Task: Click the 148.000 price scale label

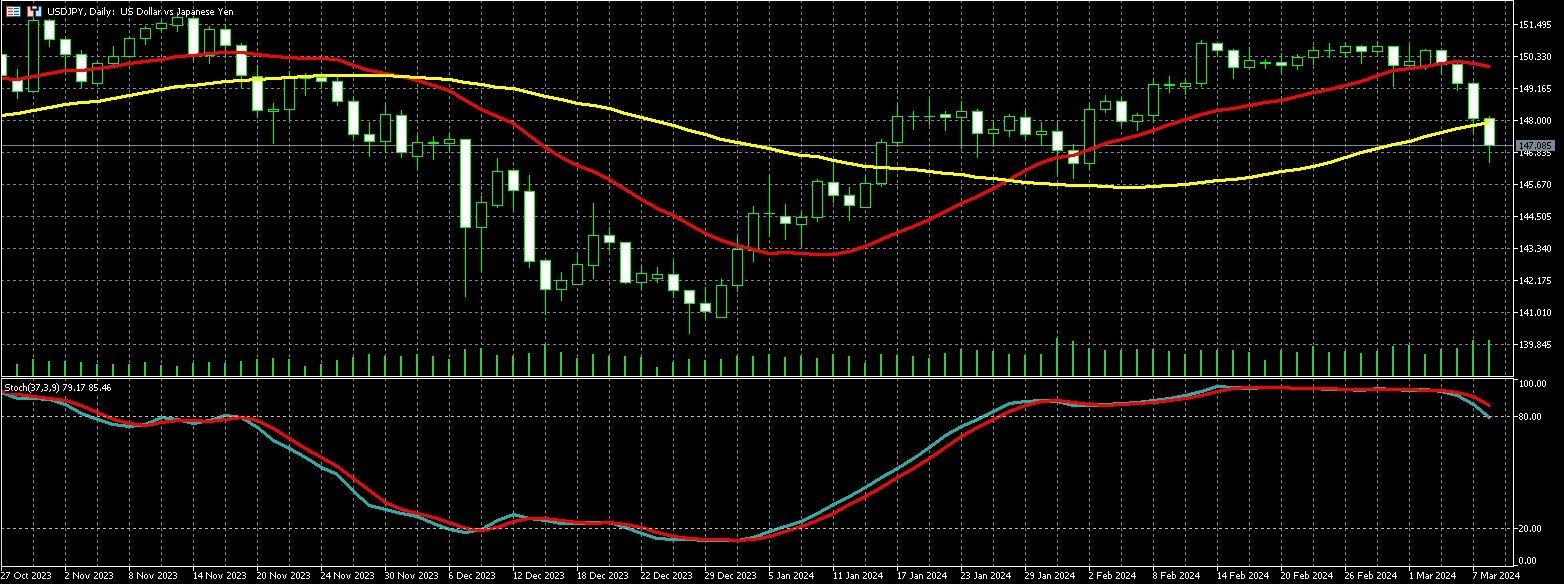Action: pos(1535,120)
